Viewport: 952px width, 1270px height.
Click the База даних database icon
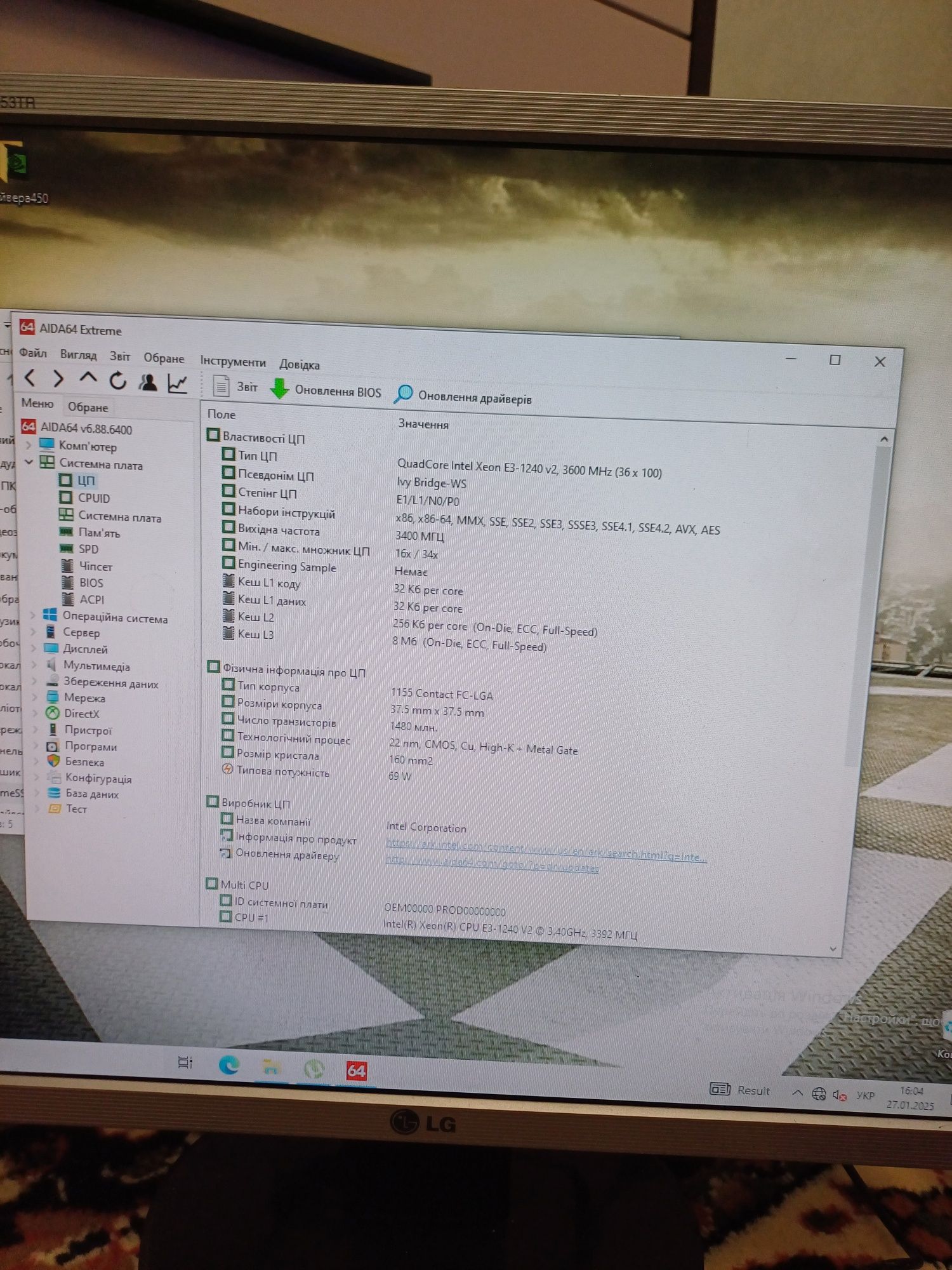[x=55, y=793]
